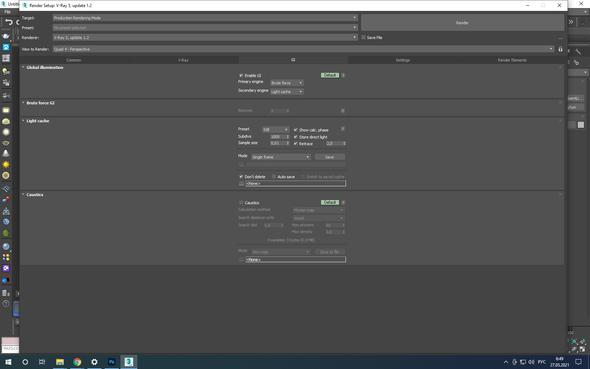Open the Secondary engine Light cache dropdown

[x=287, y=91]
